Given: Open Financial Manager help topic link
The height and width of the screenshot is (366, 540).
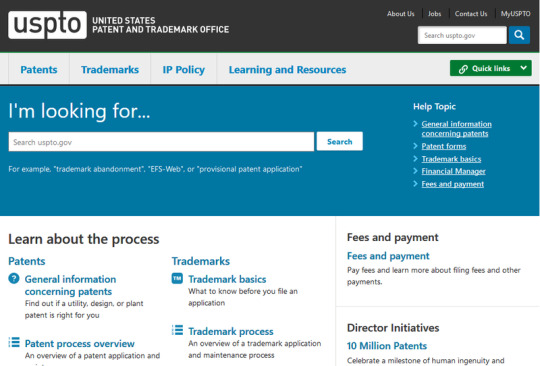Looking at the screenshot, I should pos(453,171).
